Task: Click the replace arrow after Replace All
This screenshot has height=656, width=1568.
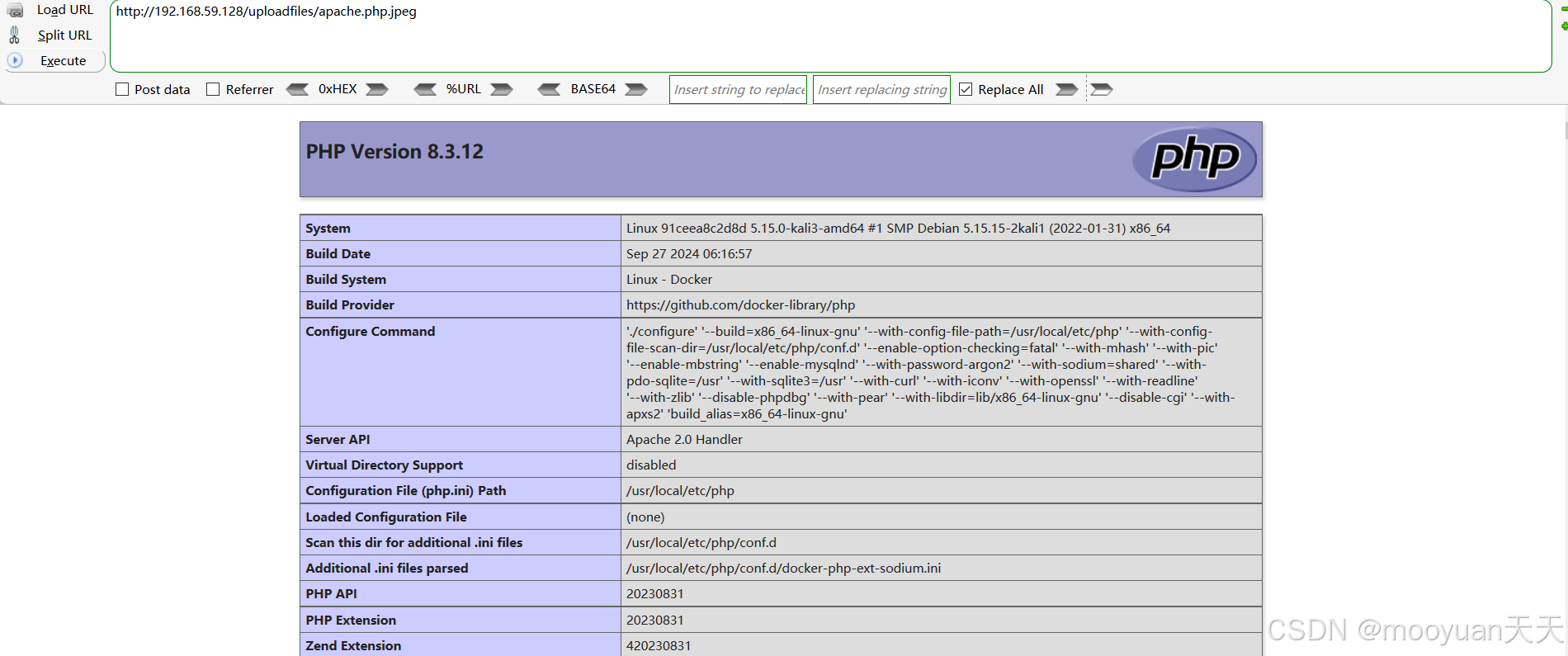Action: click(1067, 89)
